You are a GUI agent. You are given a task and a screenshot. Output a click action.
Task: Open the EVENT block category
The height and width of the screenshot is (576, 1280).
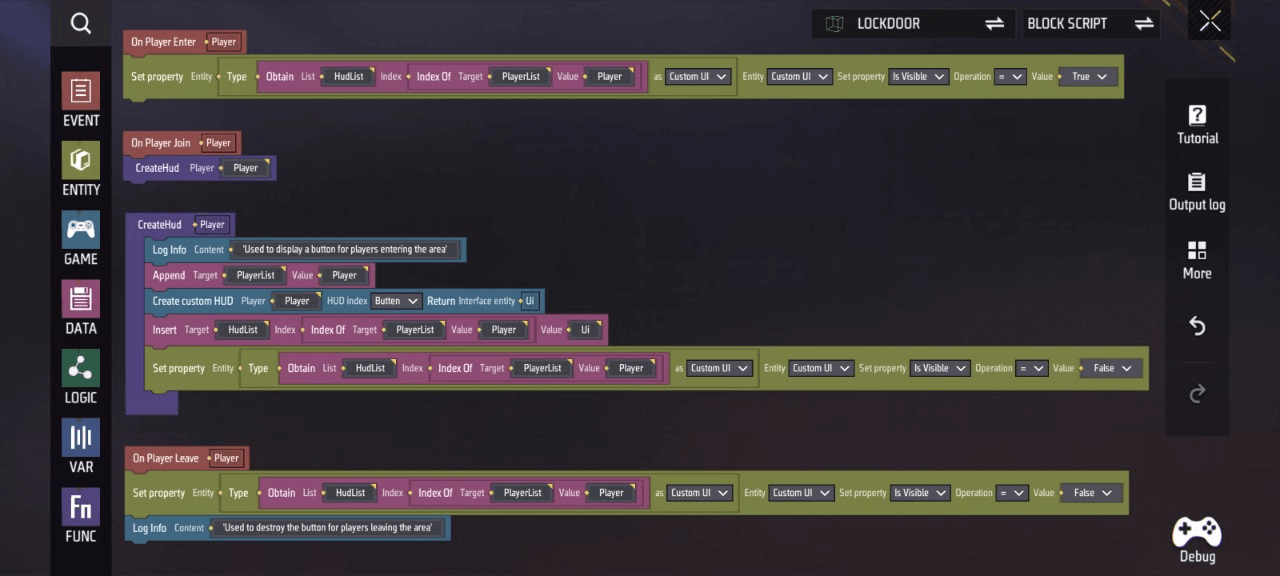[81, 100]
